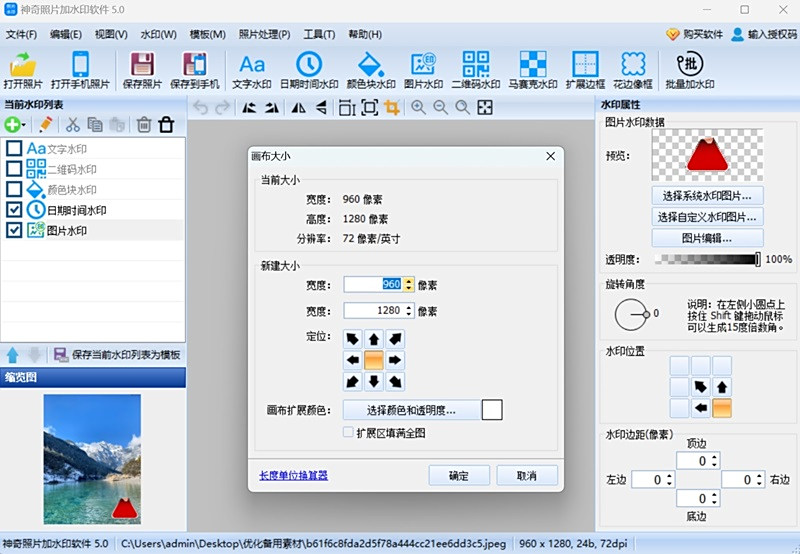The width and height of the screenshot is (800, 554).
Task: Click the 顶边 top margin stepper
Action: tap(715, 461)
